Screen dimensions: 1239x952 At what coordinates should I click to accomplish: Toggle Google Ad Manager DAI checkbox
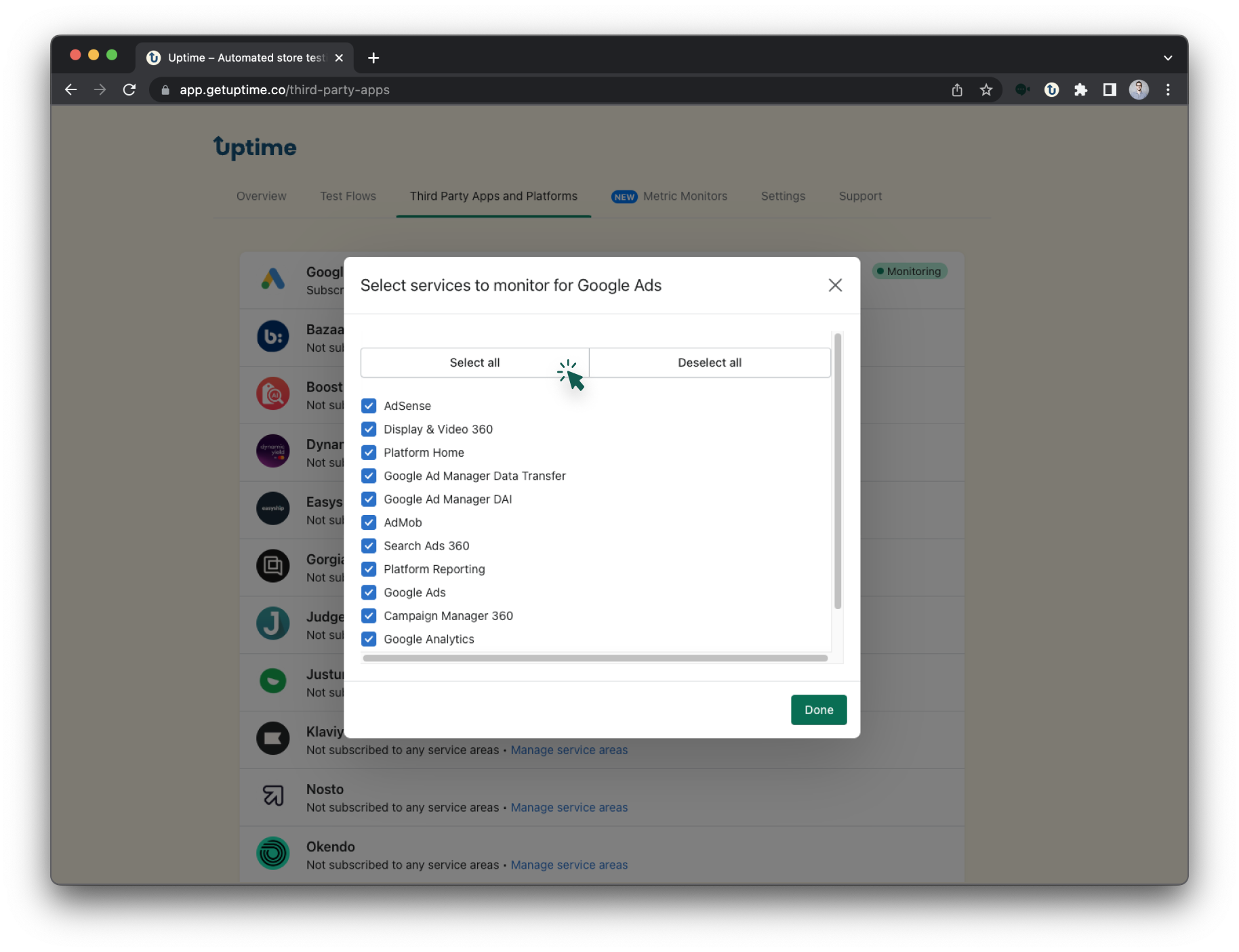point(369,499)
